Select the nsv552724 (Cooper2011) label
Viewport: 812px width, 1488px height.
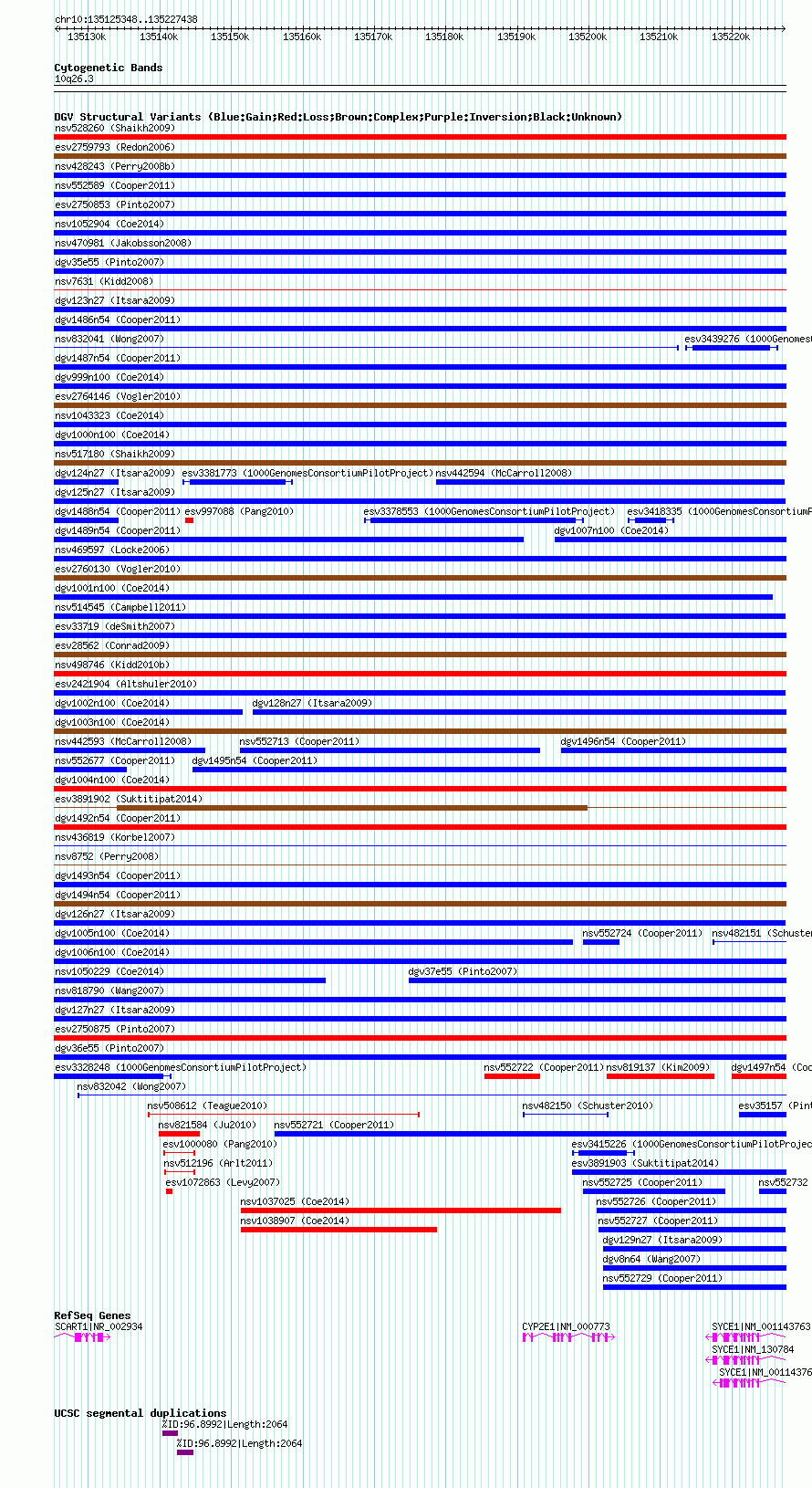tap(642, 933)
